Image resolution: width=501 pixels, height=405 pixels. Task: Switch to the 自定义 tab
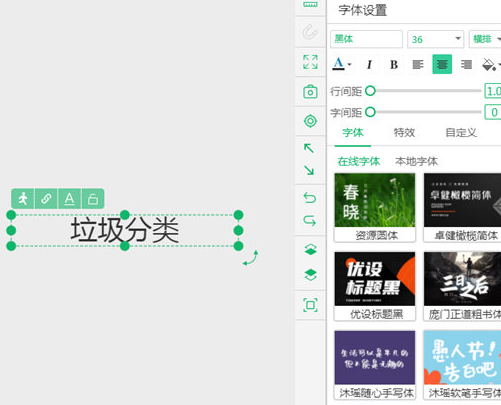point(461,133)
